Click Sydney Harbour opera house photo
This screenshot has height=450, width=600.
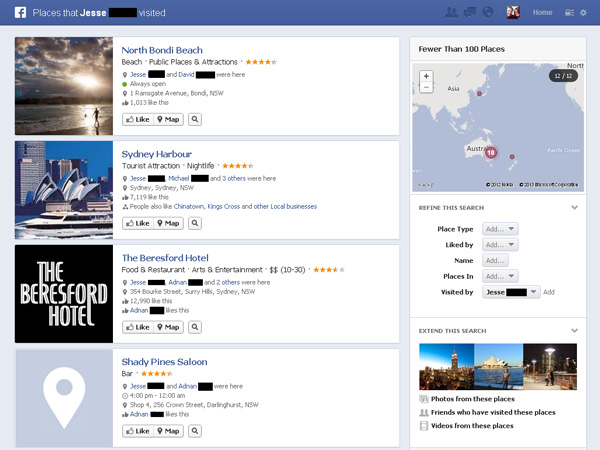(64, 190)
